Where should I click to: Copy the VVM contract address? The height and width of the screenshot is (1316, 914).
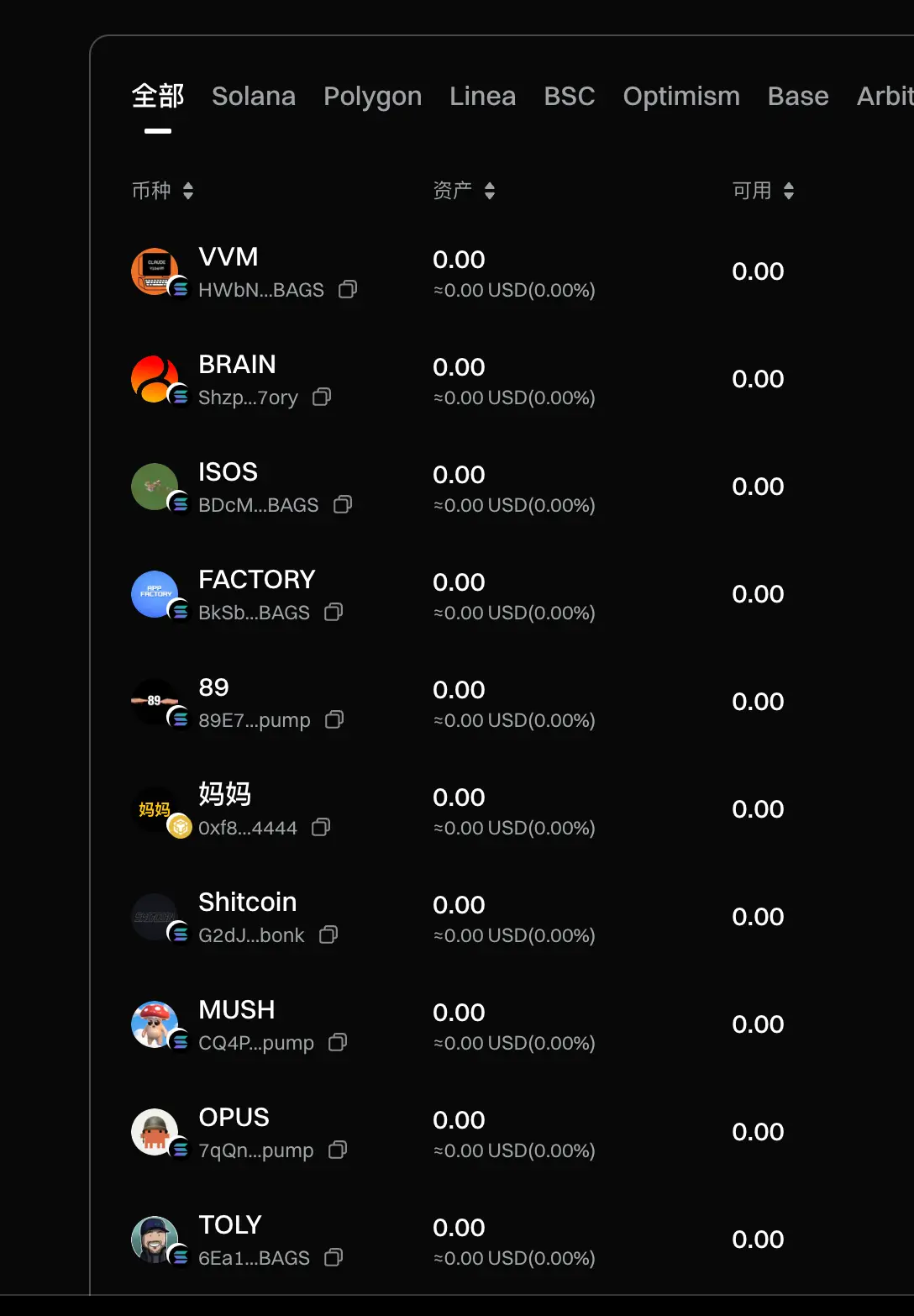pos(348,290)
